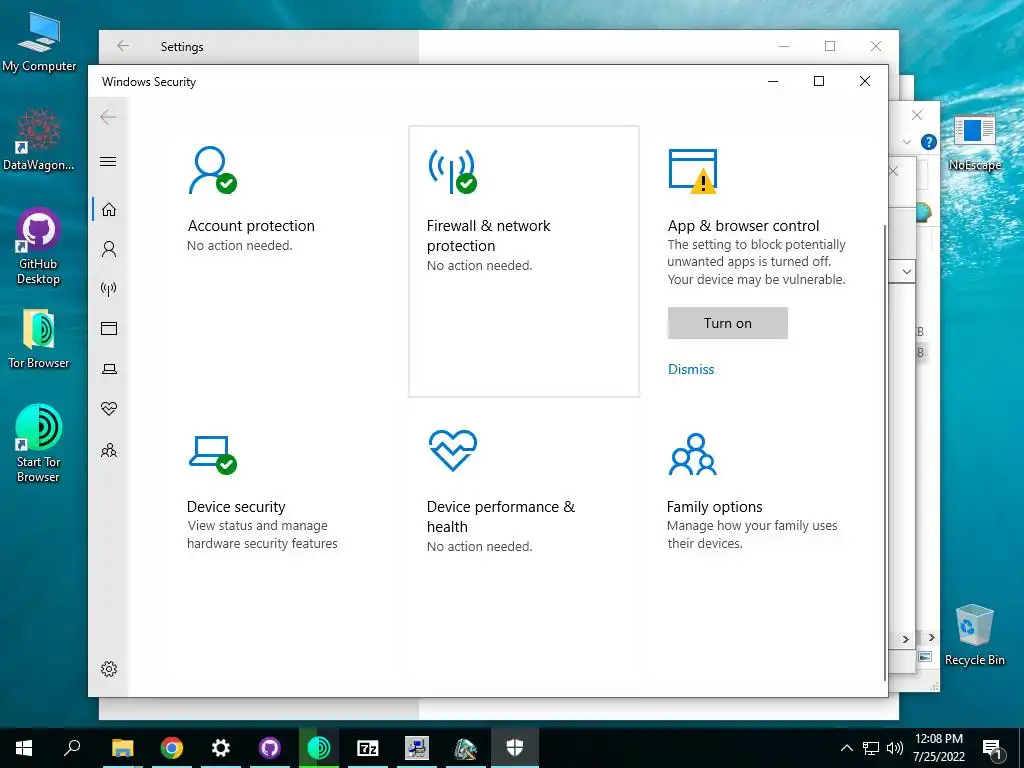The width and height of the screenshot is (1024, 768).
Task: Click Windows Security shield in taskbar
Action: point(515,748)
